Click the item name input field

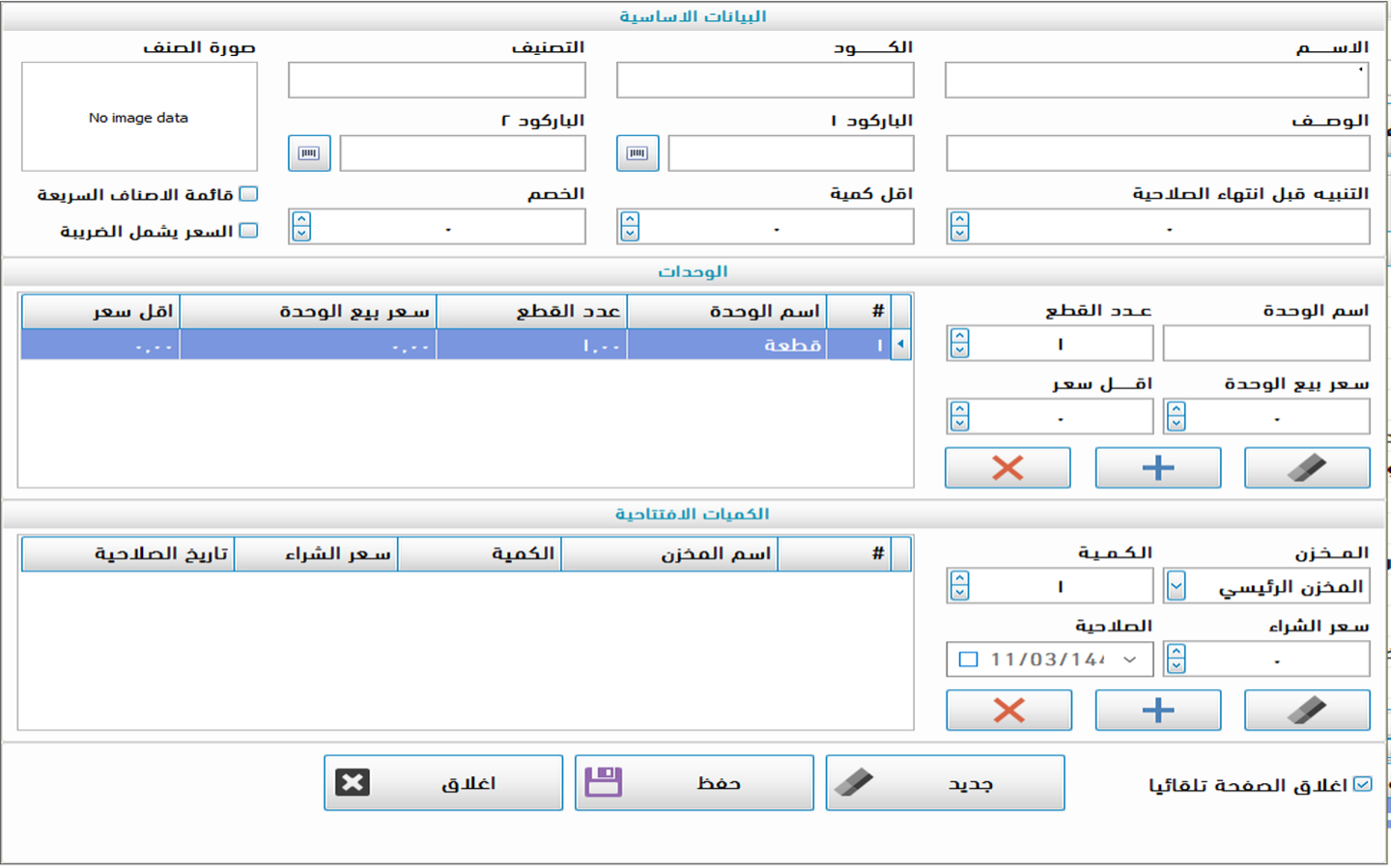point(1155,80)
